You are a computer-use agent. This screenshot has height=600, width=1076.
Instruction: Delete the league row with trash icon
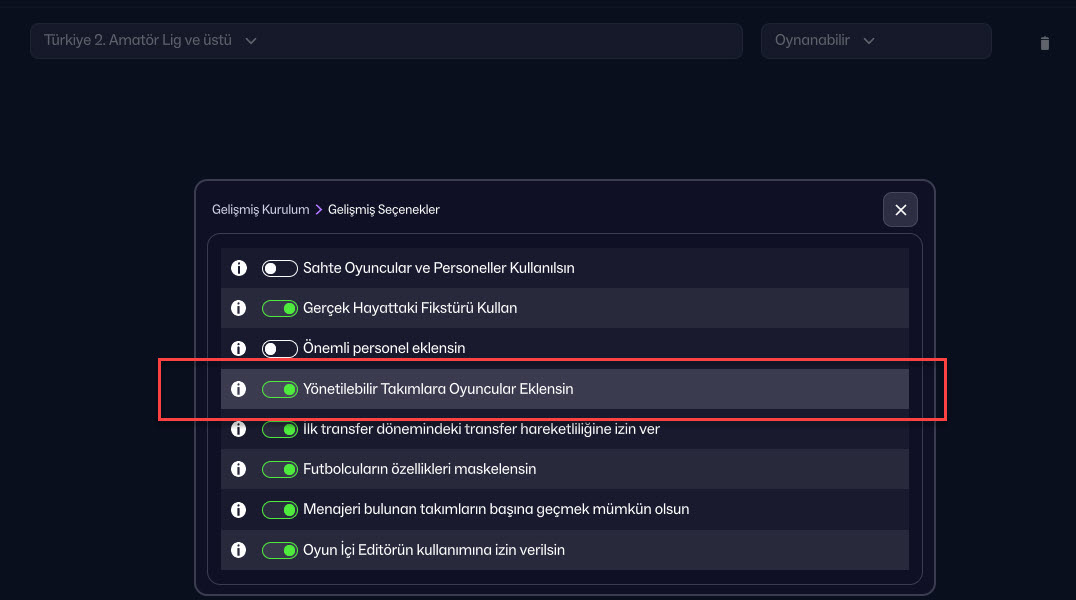(x=1044, y=43)
